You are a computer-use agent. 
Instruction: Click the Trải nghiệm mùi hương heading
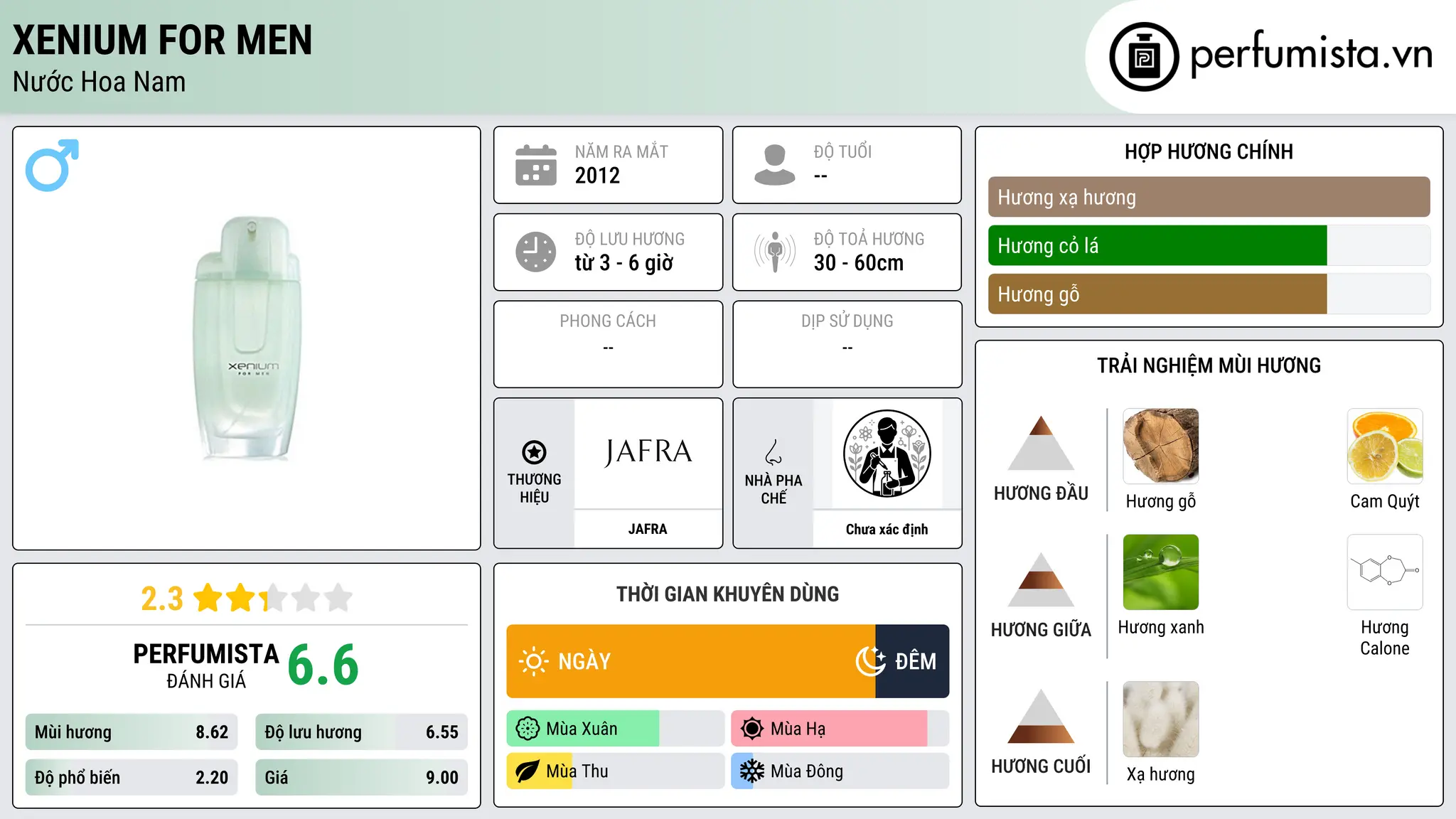[1209, 365]
